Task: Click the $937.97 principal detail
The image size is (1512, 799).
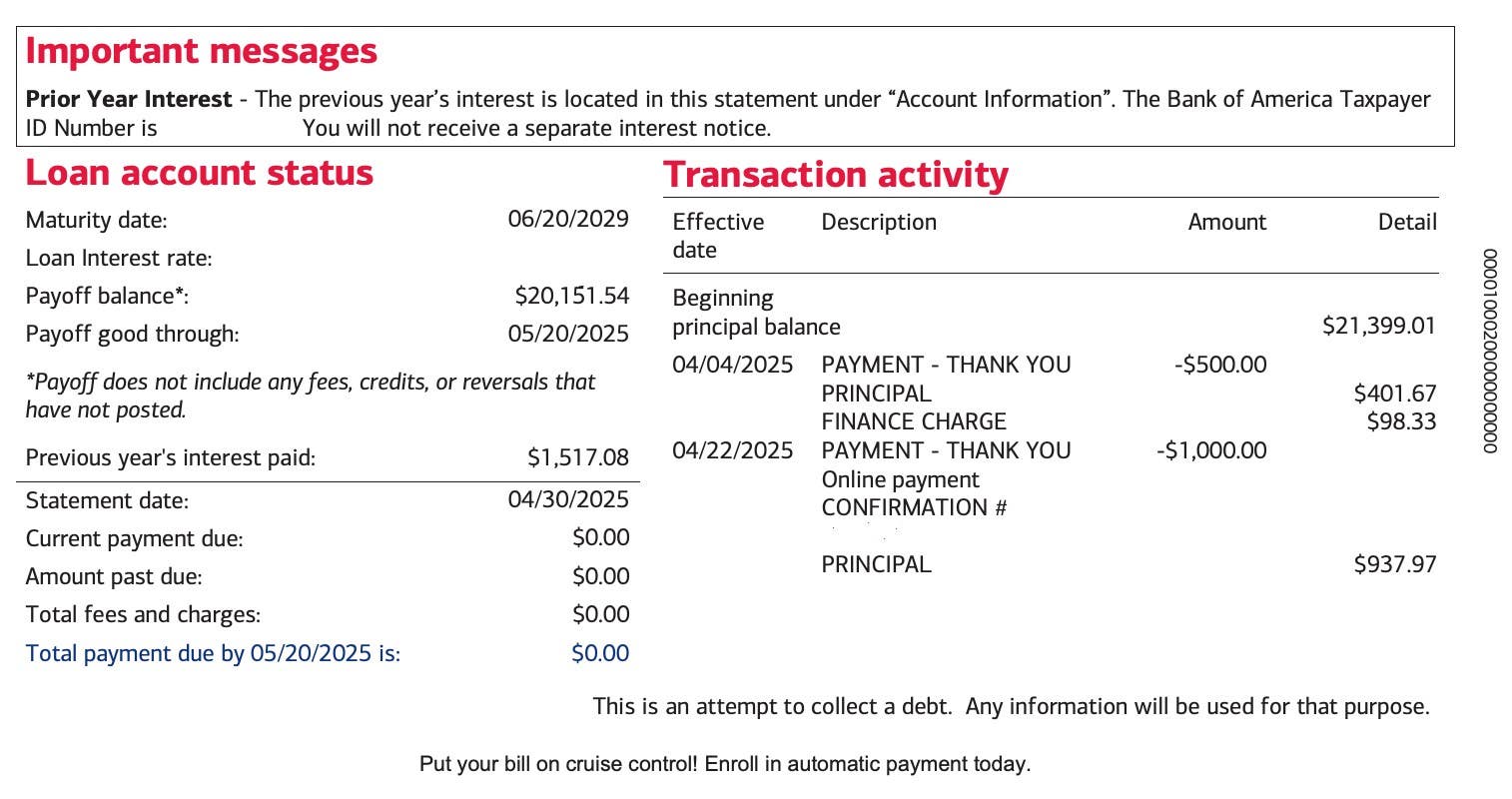Action: pos(1394,564)
